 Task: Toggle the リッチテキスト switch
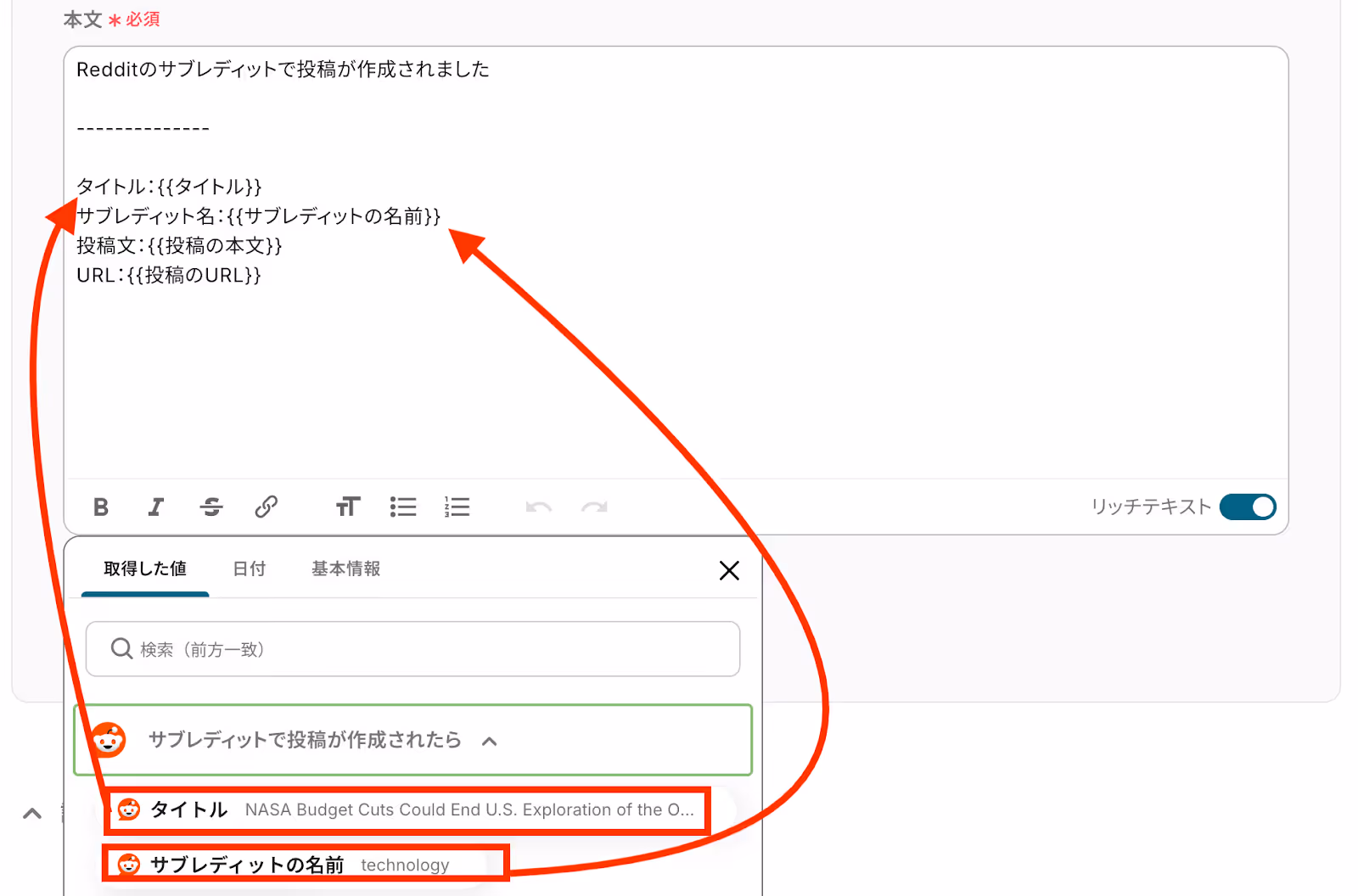coord(1248,507)
